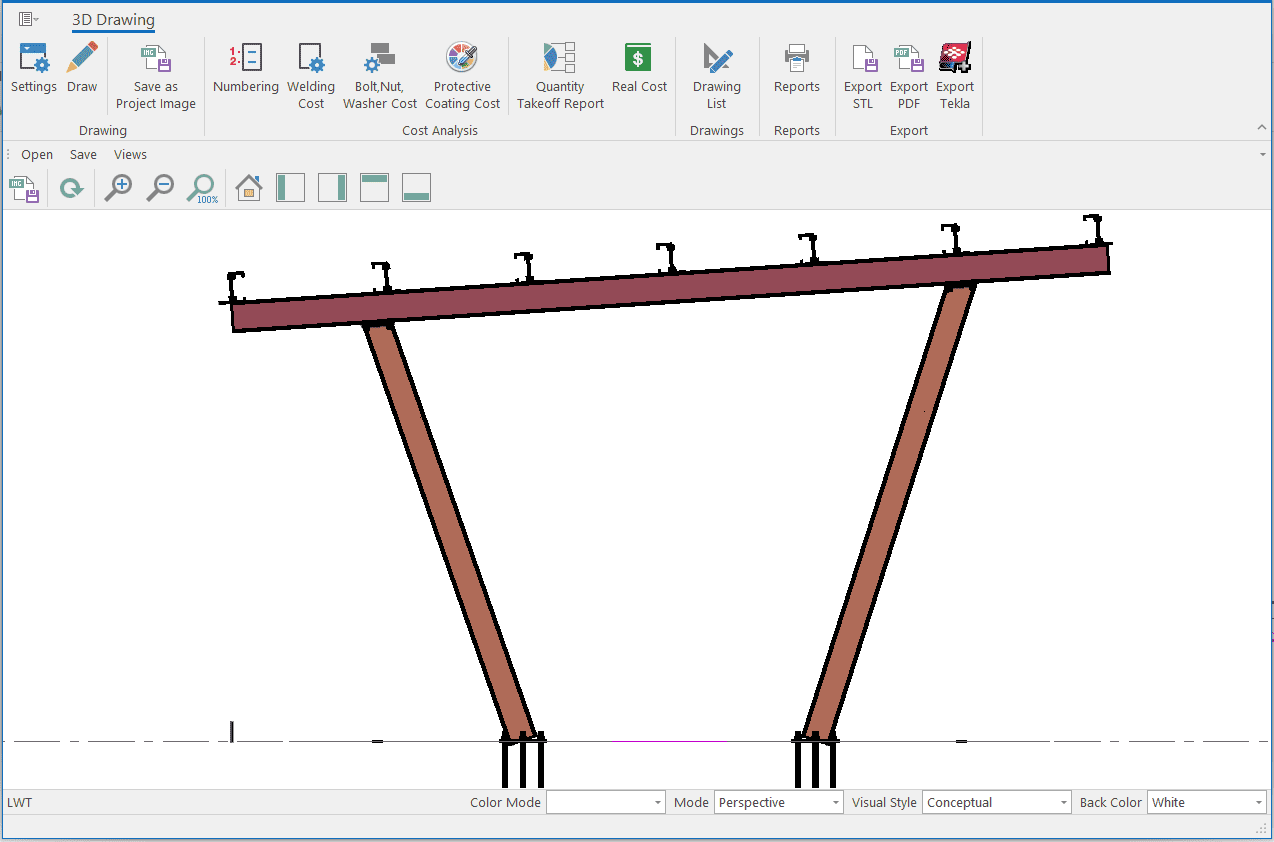Reset zoom to 100%
The height and width of the screenshot is (842, 1274).
click(203, 188)
